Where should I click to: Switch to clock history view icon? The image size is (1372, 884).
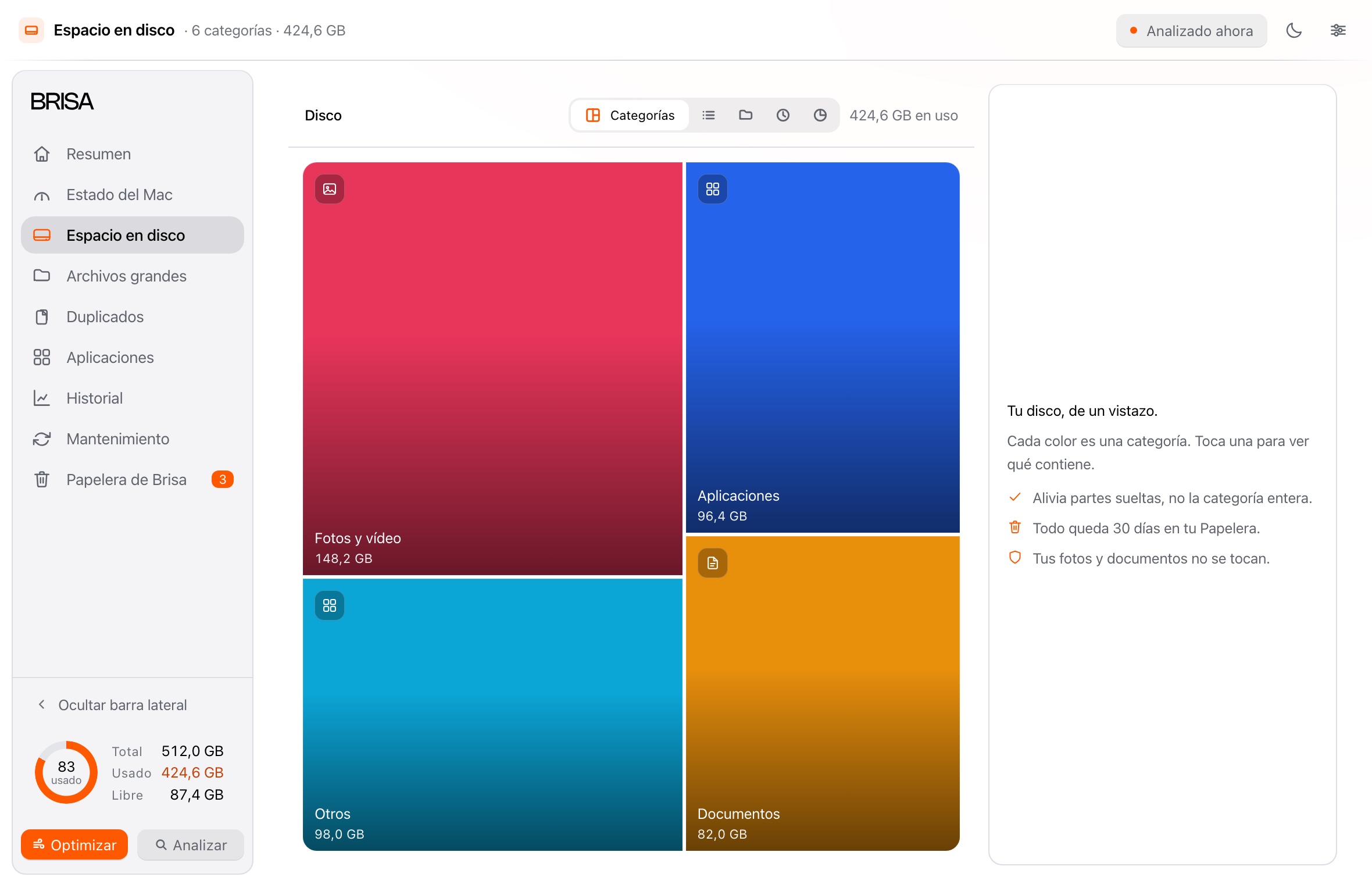coord(783,116)
